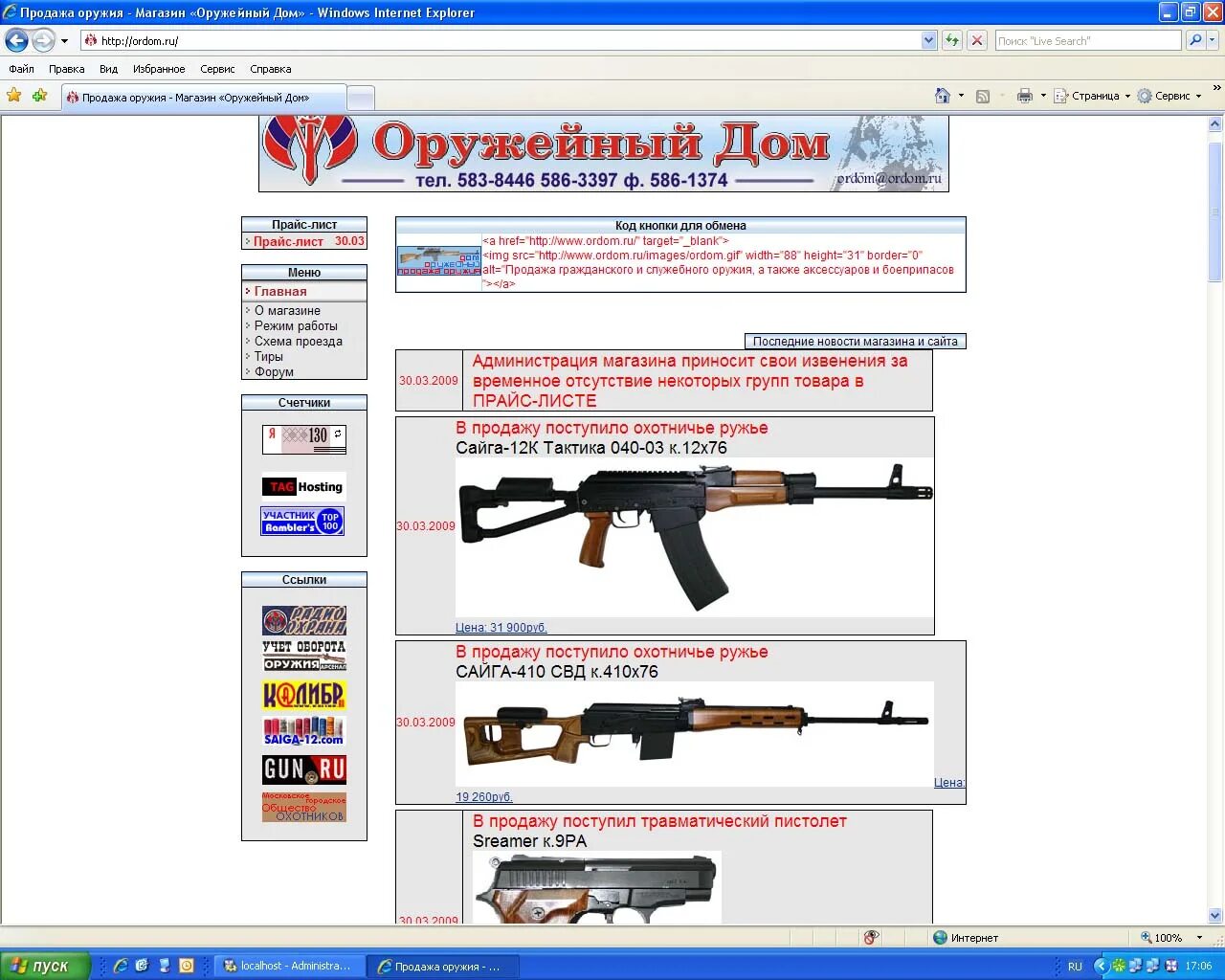Viewport: 1225px width, 980px height.
Task: Click Add to Favorites star-plus icon
Action: (x=39, y=96)
